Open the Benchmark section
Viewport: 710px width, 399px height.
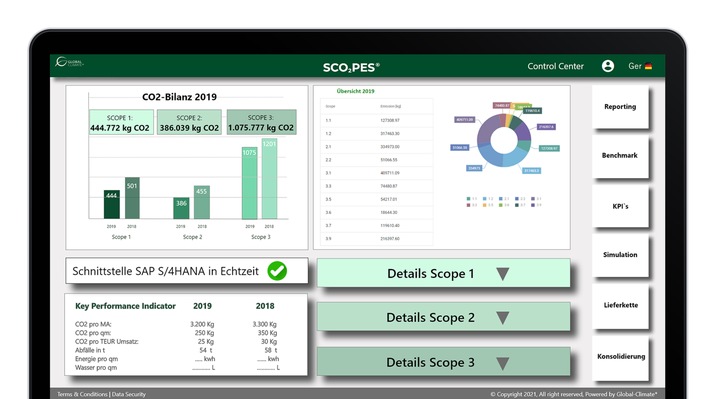click(620, 156)
